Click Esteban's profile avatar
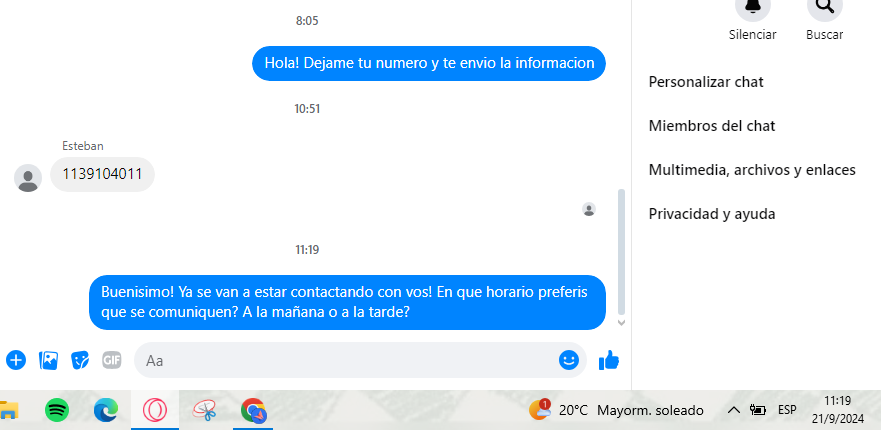 [28, 178]
